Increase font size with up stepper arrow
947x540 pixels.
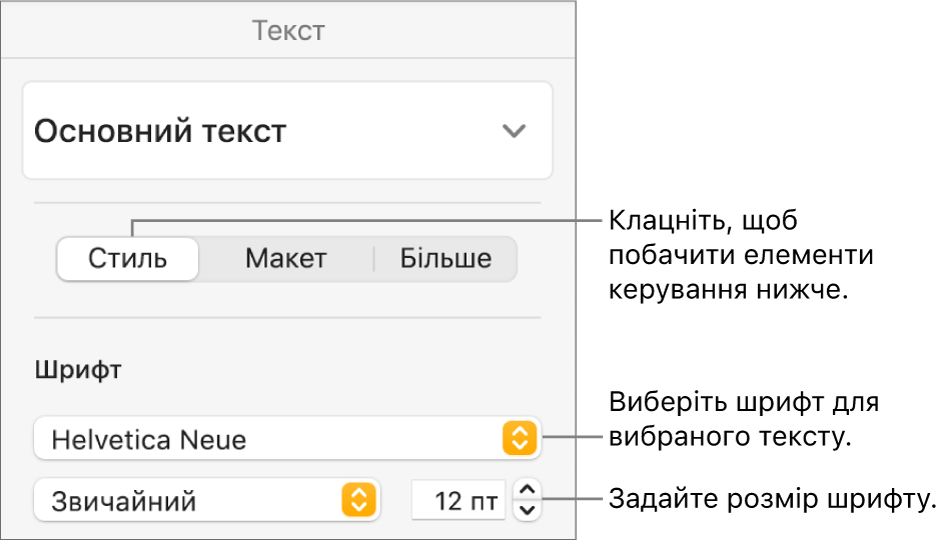pos(527,490)
